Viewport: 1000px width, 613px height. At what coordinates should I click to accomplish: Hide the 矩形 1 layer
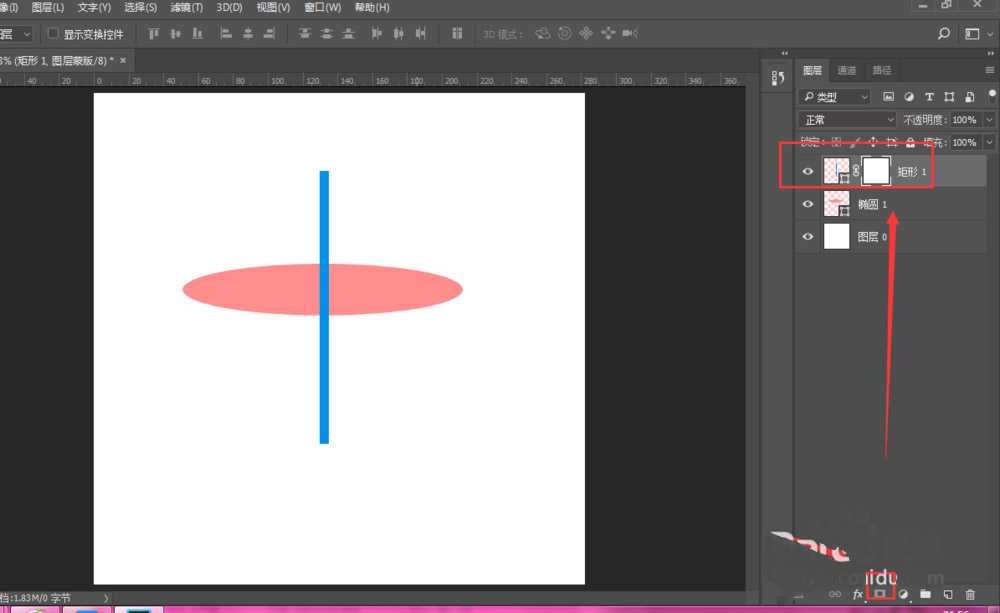pyautogui.click(x=808, y=172)
